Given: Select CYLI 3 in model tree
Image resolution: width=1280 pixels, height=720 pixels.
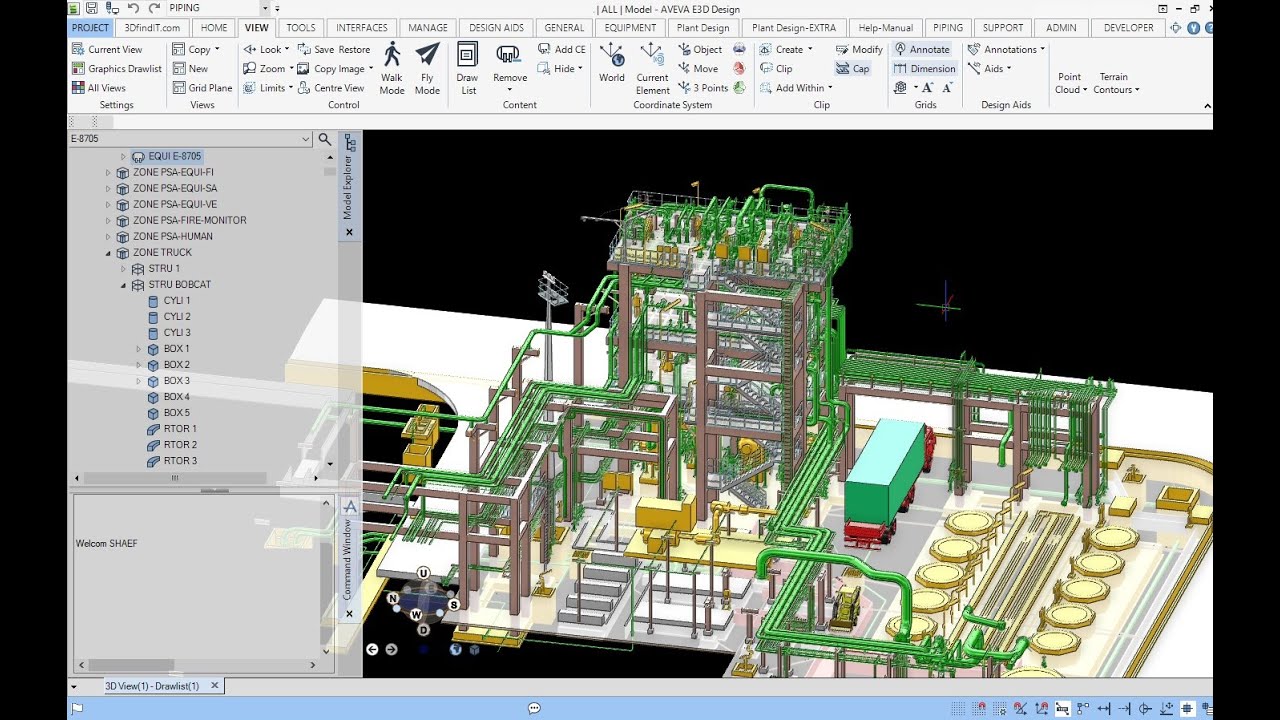Looking at the screenshot, I should click(x=177, y=333).
